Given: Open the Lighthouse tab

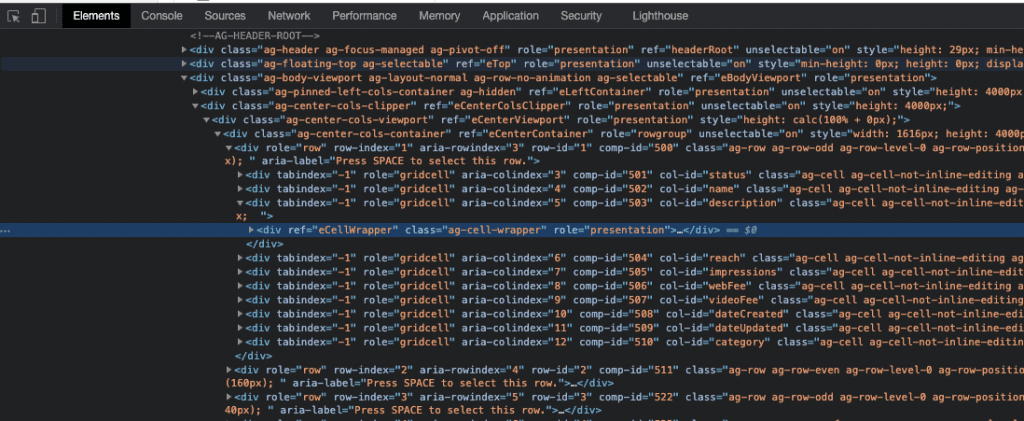Looking at the screenshot, I should coord(660,16).
